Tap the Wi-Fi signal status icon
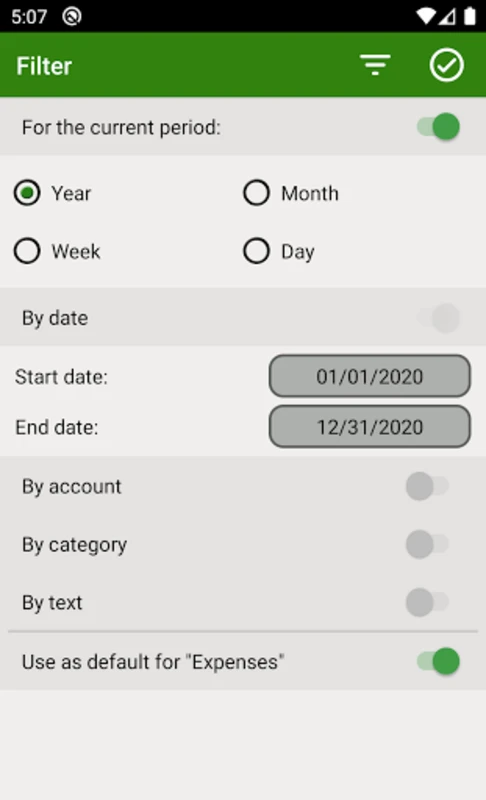The height and width of the screenshot is (800, 486). pyautogui.click(x=424, y=16)
